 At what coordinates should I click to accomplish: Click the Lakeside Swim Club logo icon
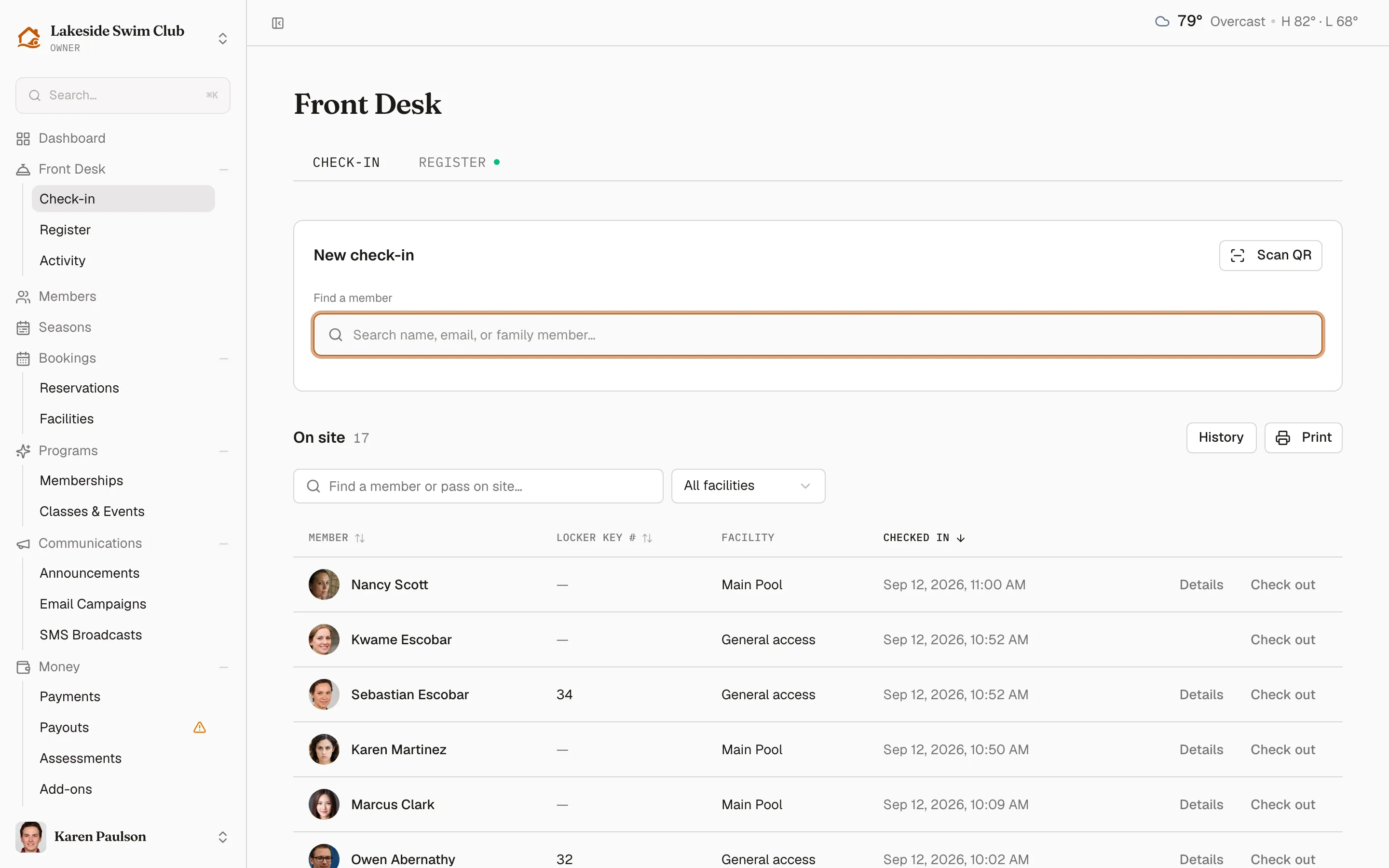pos(29,37)
